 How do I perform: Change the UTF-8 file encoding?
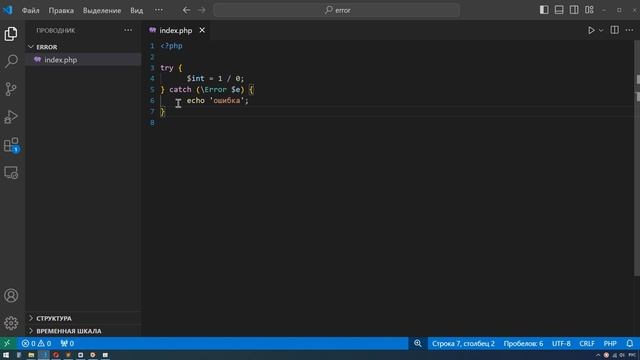point(561,344)
